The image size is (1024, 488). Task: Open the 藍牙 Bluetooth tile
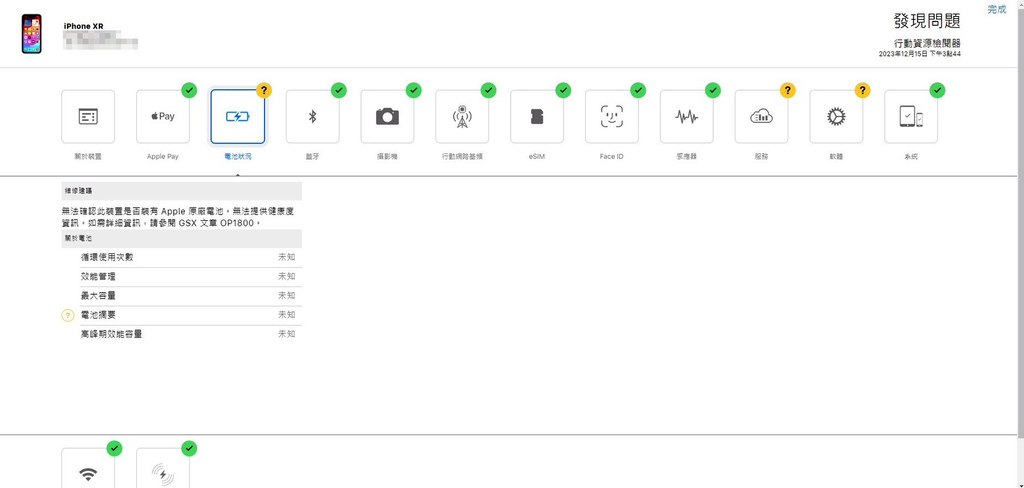pyautogui.click(x=312, y=117)
